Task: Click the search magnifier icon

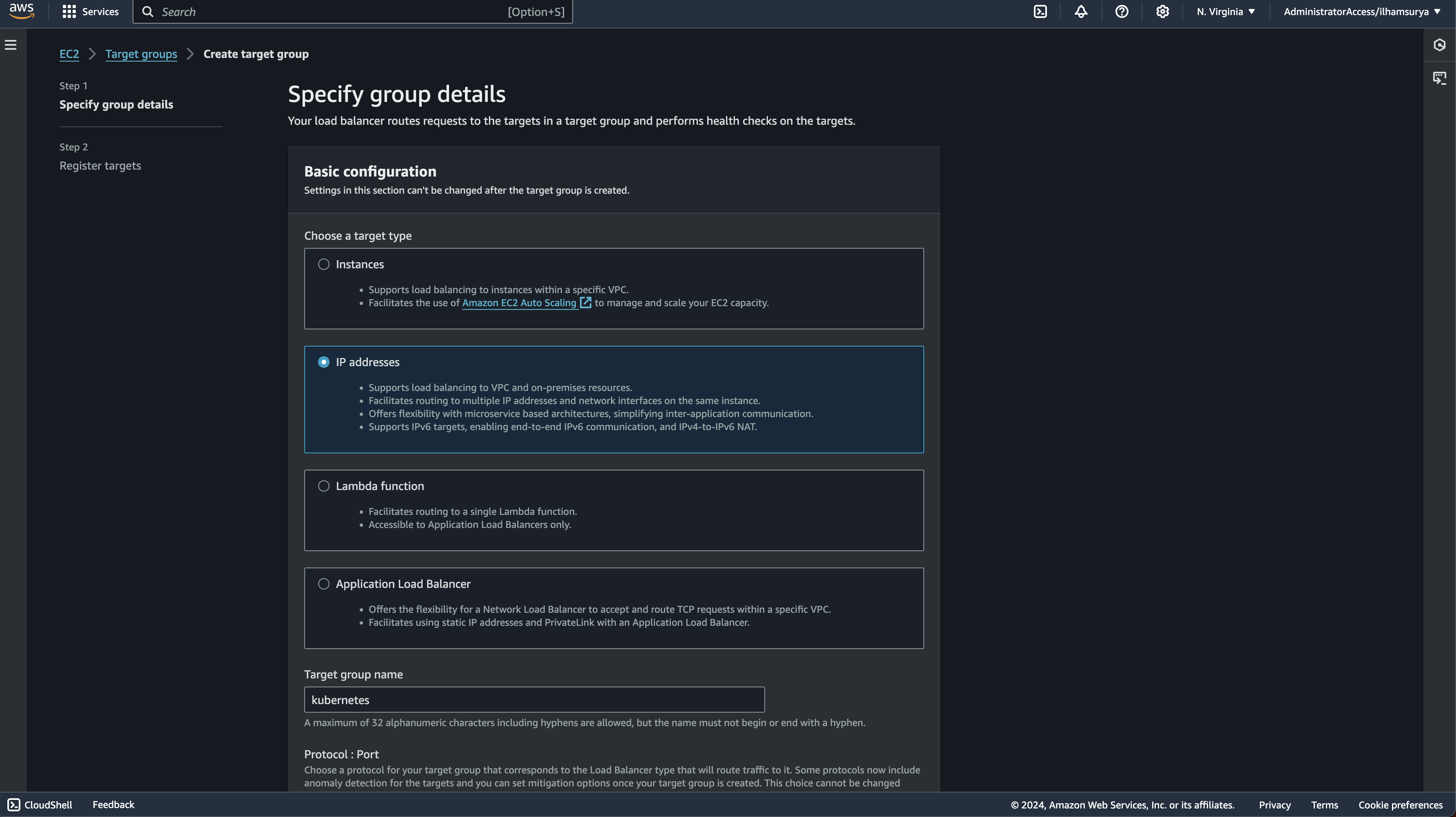Action: [148, 12]
